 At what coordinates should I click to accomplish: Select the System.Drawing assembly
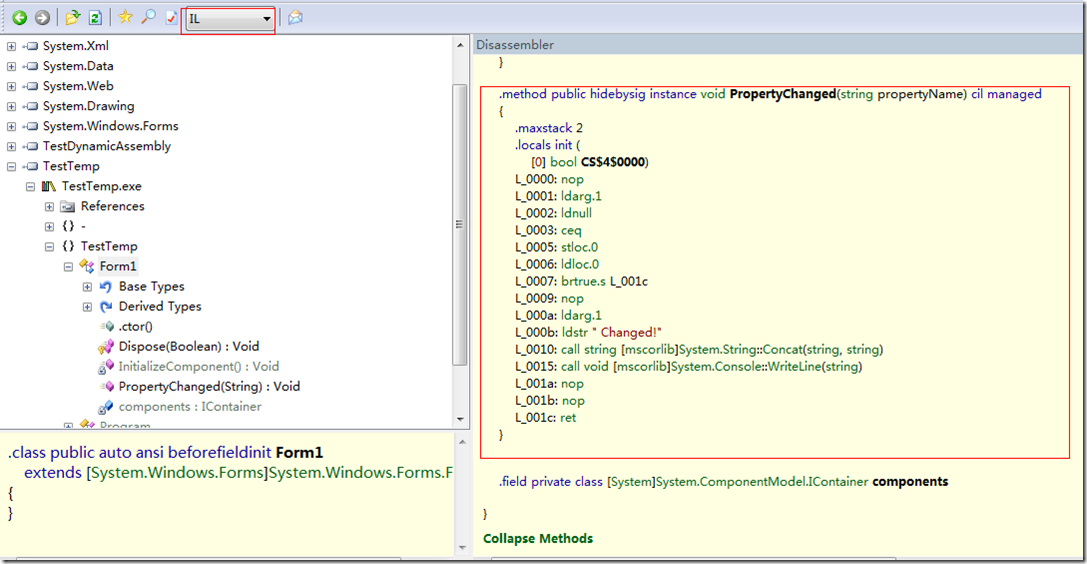point(88,106)
